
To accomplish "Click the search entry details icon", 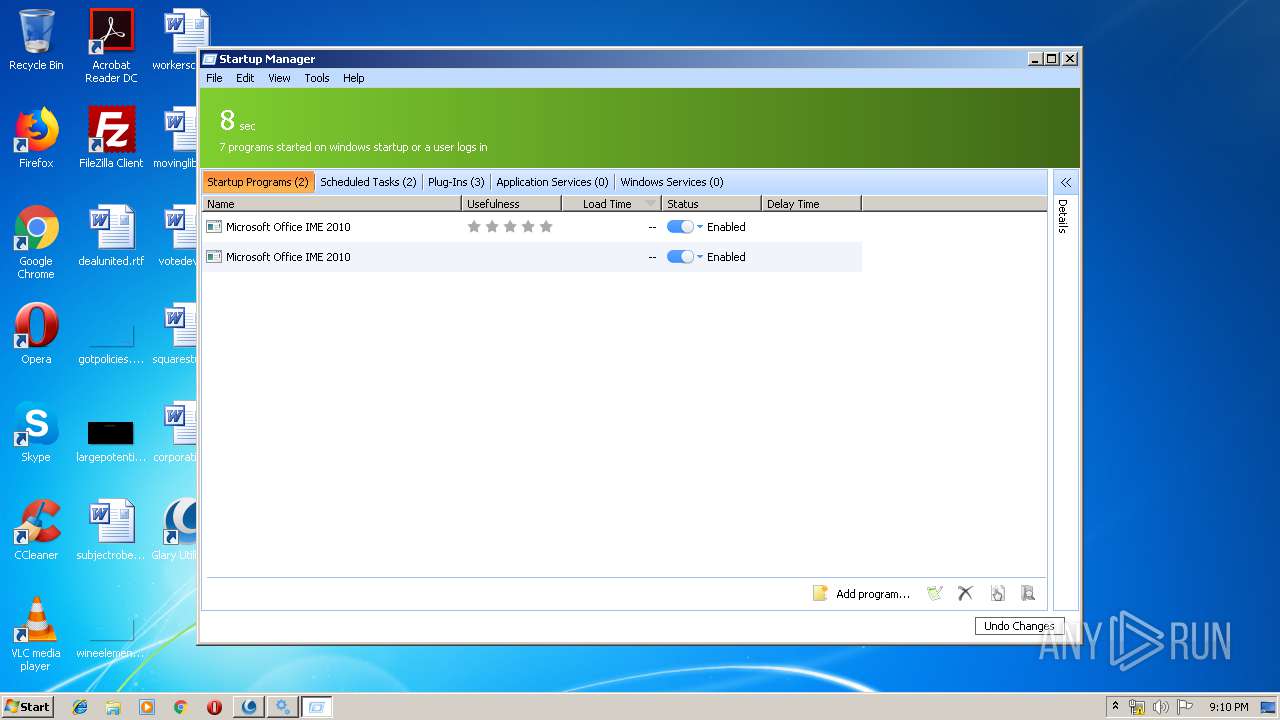I will [x=1027, y=593].
